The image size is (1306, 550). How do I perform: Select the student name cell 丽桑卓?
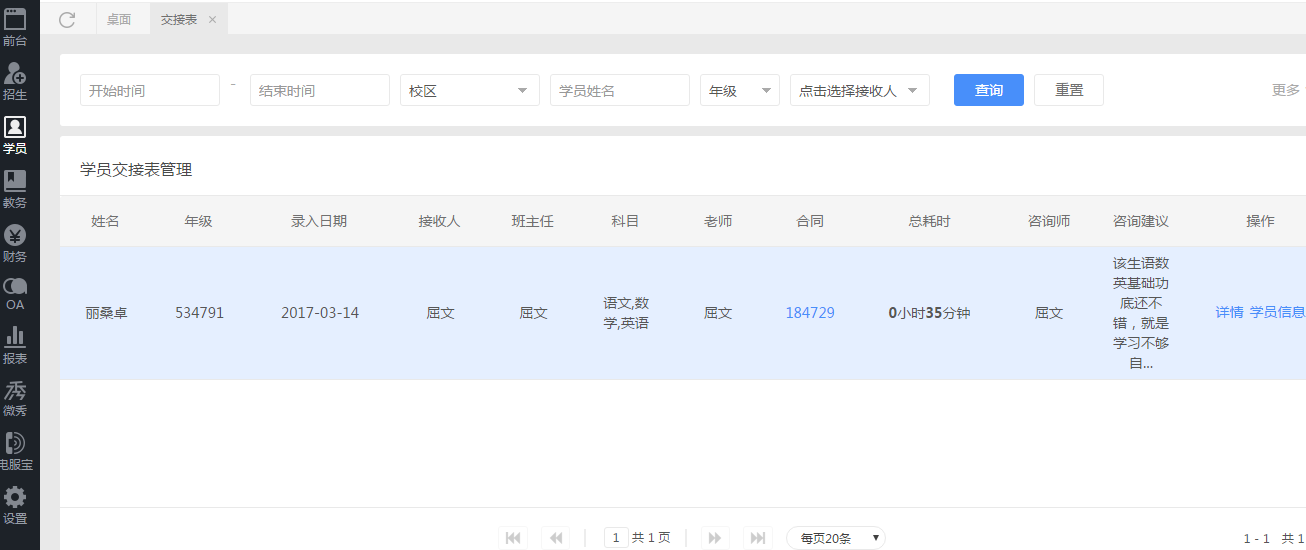[106, 313]
